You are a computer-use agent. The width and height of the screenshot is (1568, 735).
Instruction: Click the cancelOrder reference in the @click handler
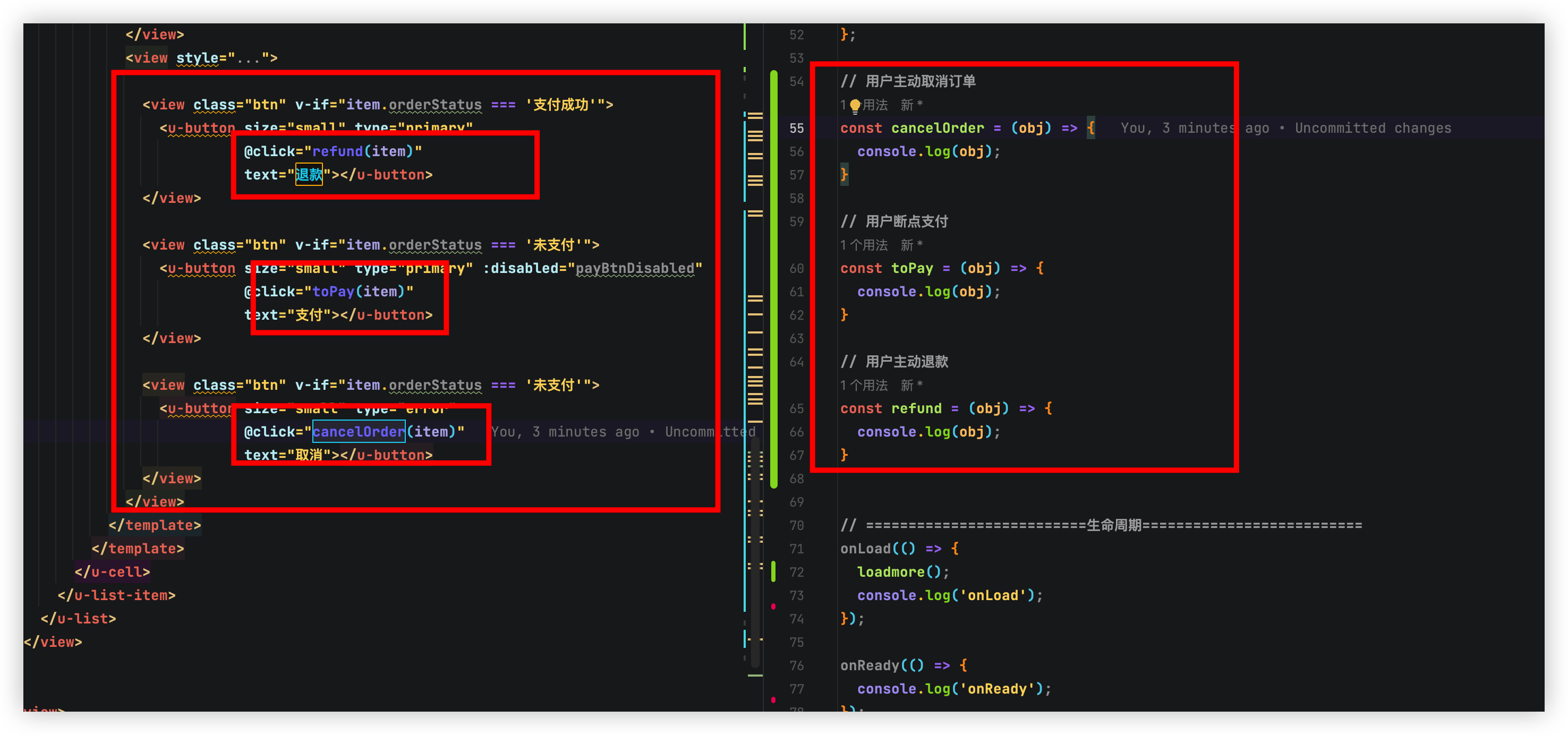click(x=359, y=432)
